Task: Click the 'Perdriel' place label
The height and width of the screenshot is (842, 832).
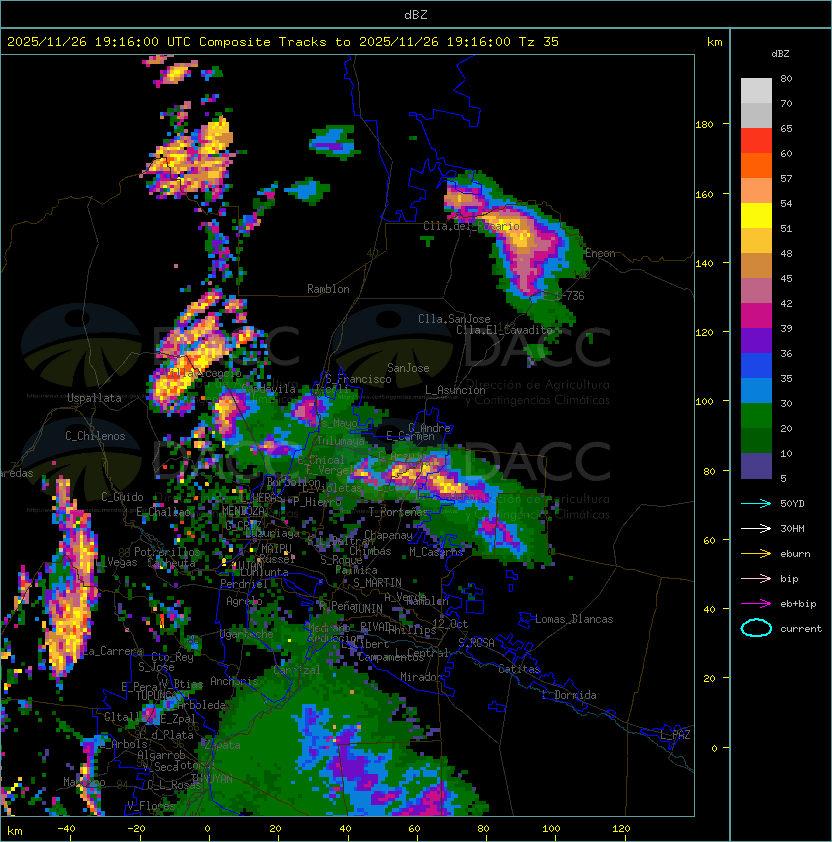Action: click(244, 583)
